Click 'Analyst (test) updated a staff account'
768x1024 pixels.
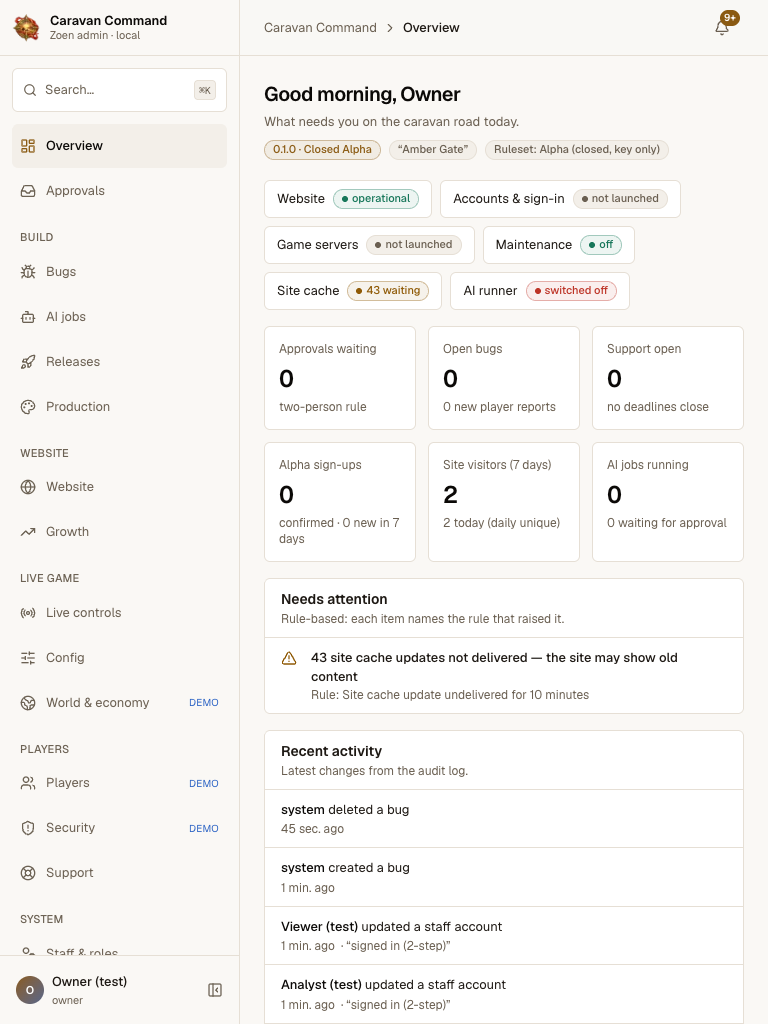(504, 994)
